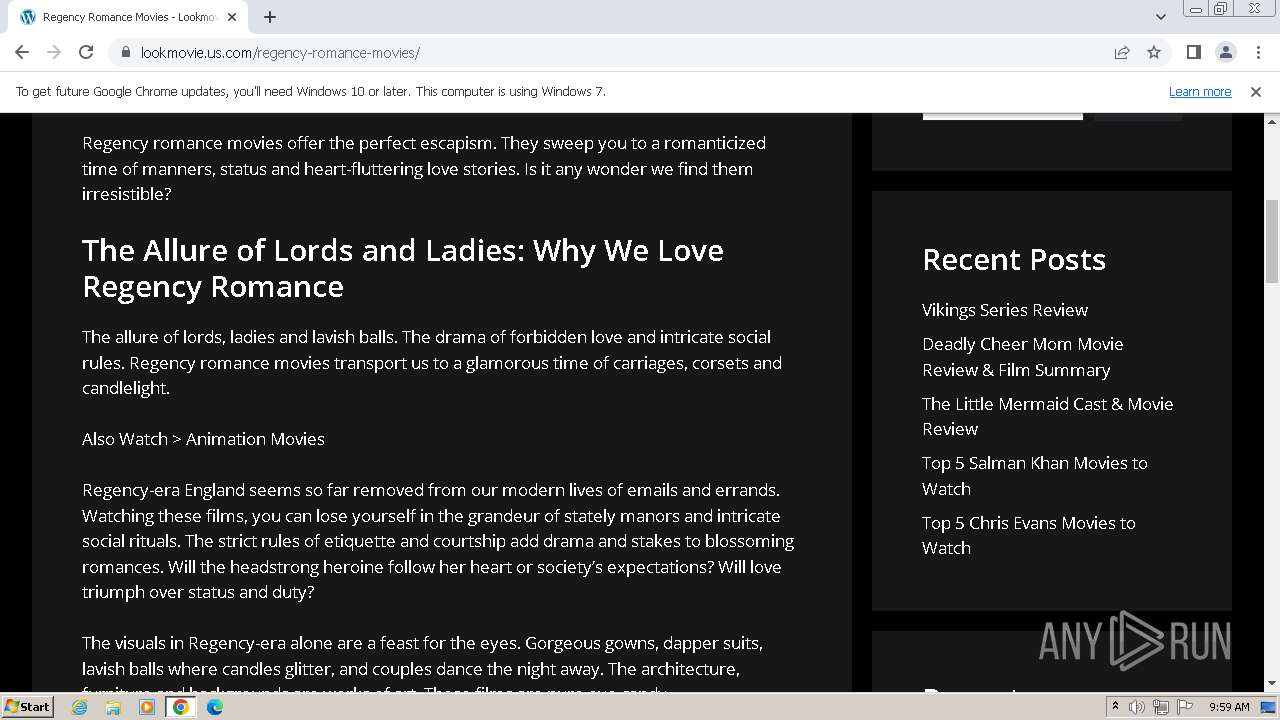
Task: Launch Microsoft Edge from the taskbar
Action: click(x=215, y=707)
